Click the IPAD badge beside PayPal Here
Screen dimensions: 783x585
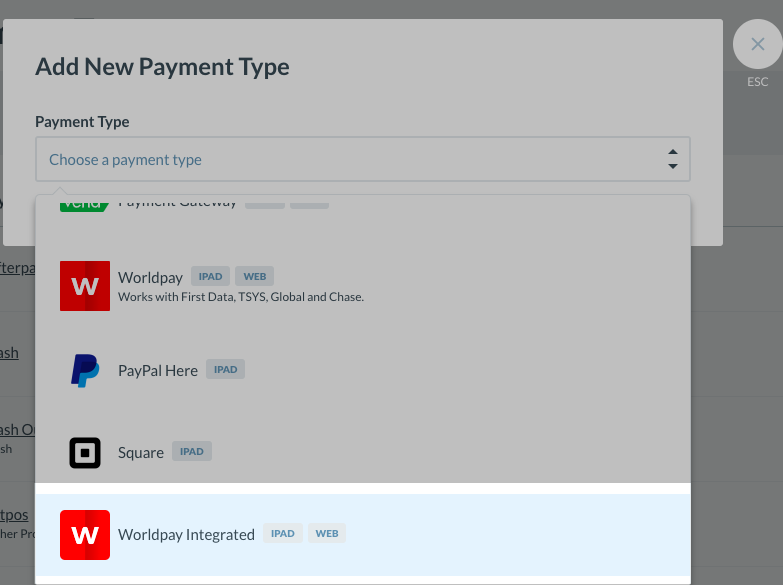(226, 369)
